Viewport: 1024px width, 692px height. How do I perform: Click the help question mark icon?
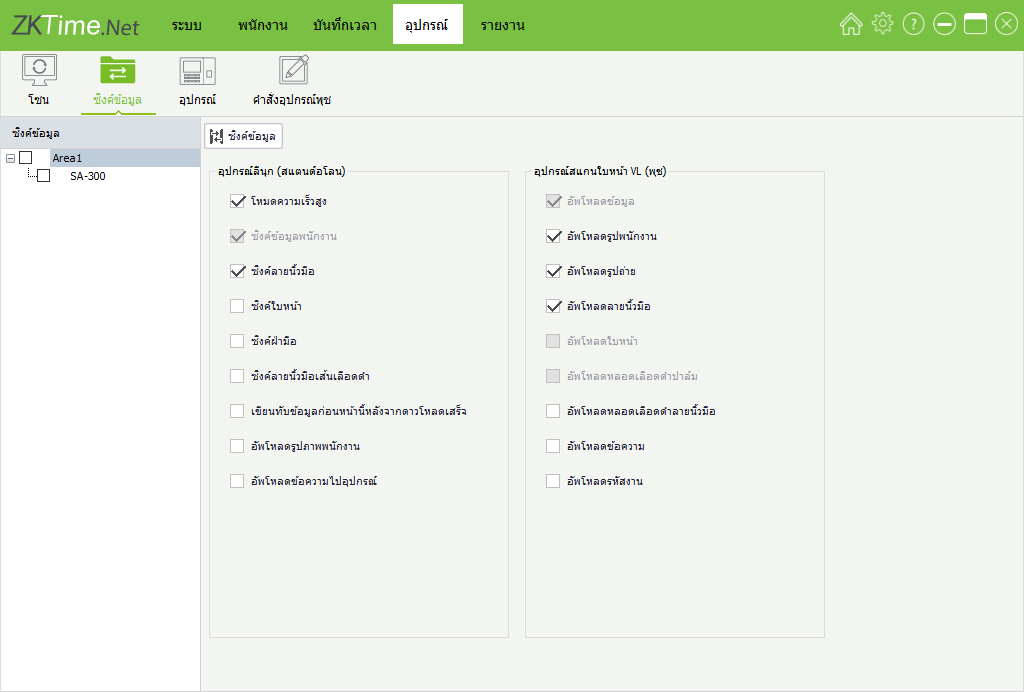(913, 25)
